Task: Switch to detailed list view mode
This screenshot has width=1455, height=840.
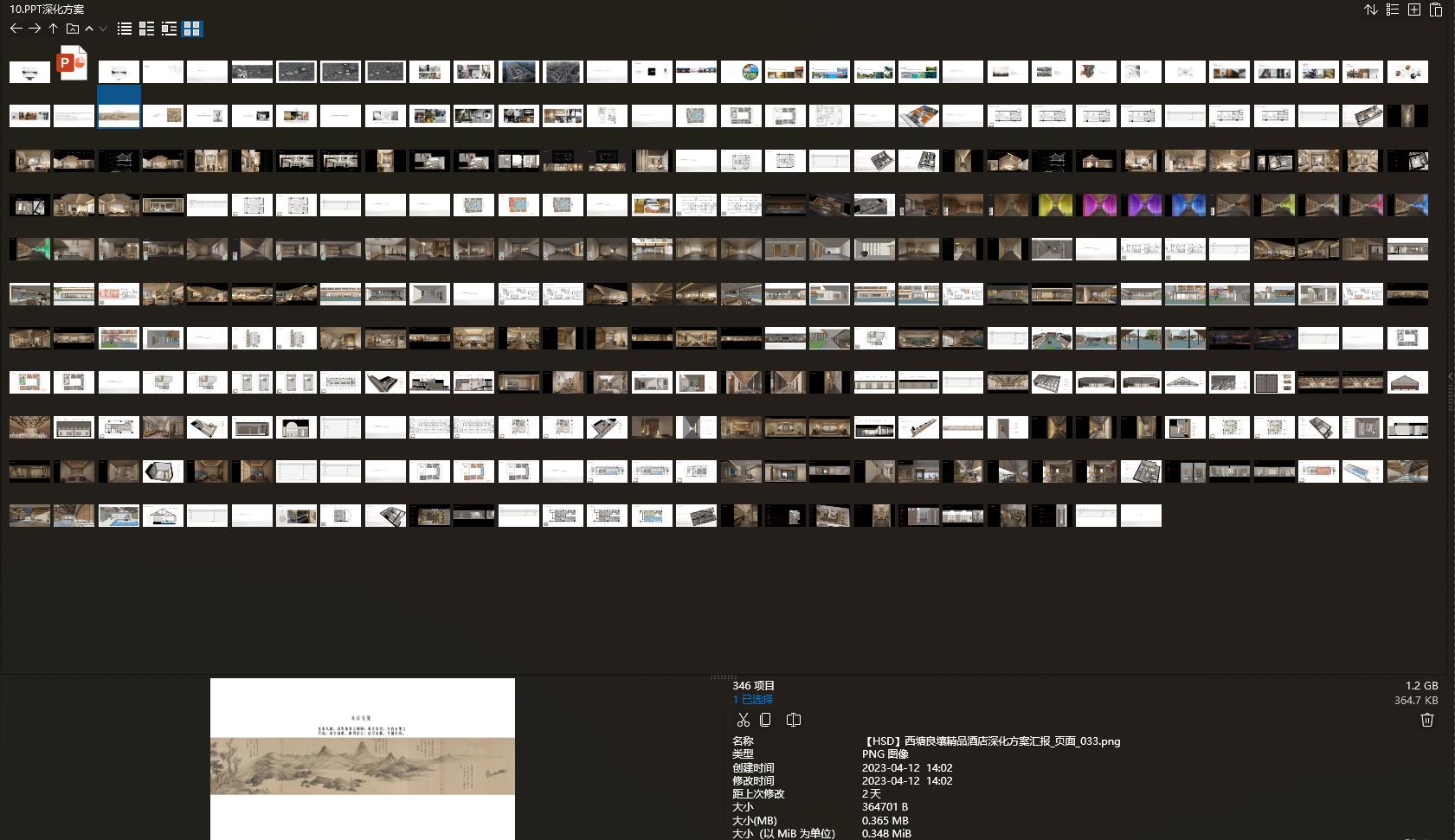Action: click(x=146, y=29)
